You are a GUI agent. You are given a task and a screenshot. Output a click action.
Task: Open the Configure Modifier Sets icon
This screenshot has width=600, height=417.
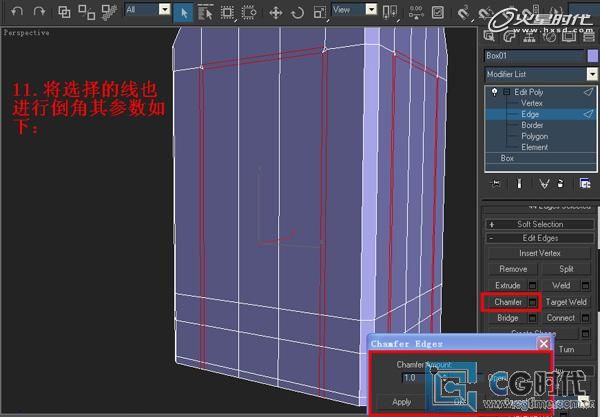[x=585, y=184]
